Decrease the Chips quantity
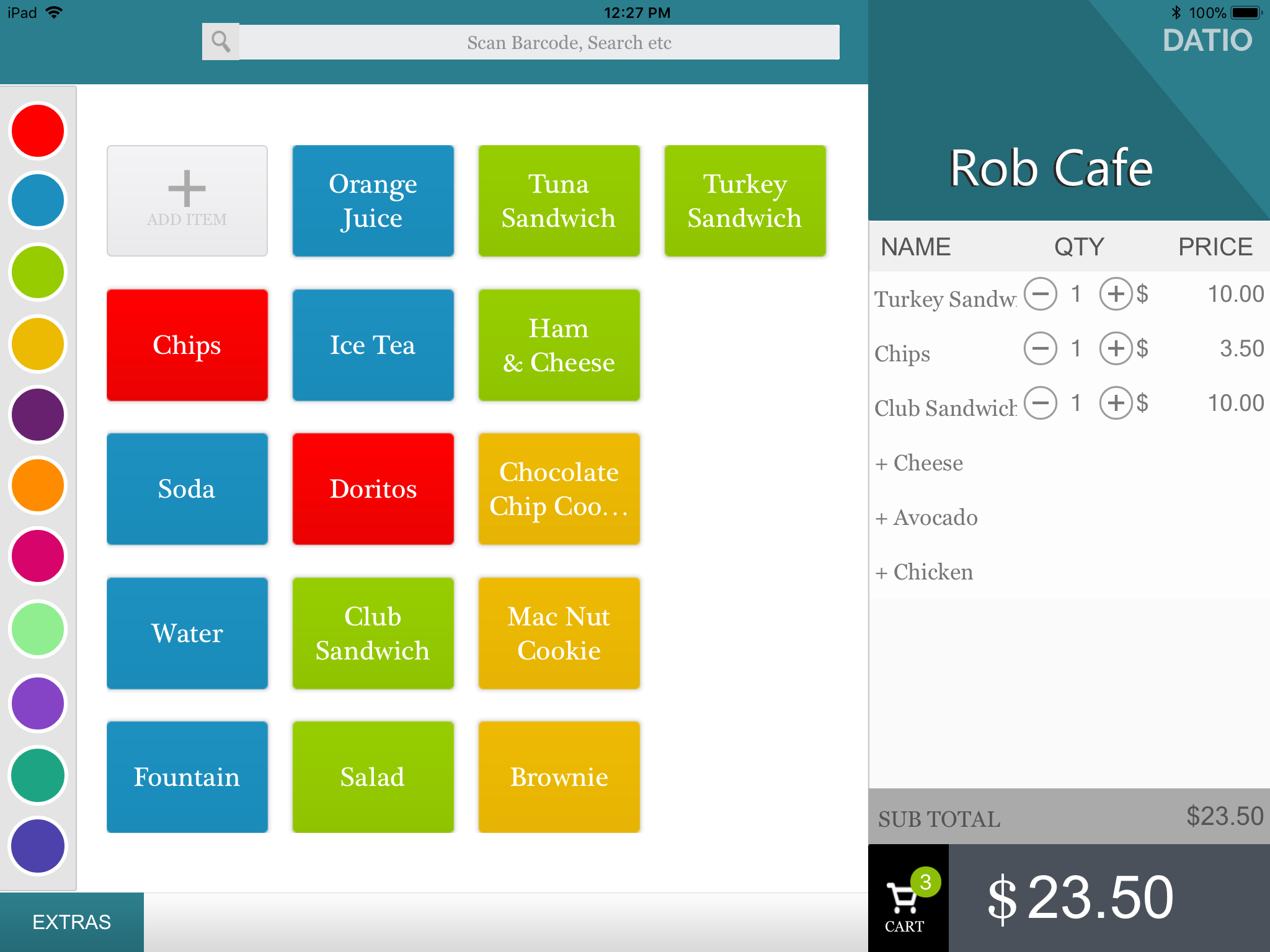The image size is (1270, 952). pos(1041,349)
